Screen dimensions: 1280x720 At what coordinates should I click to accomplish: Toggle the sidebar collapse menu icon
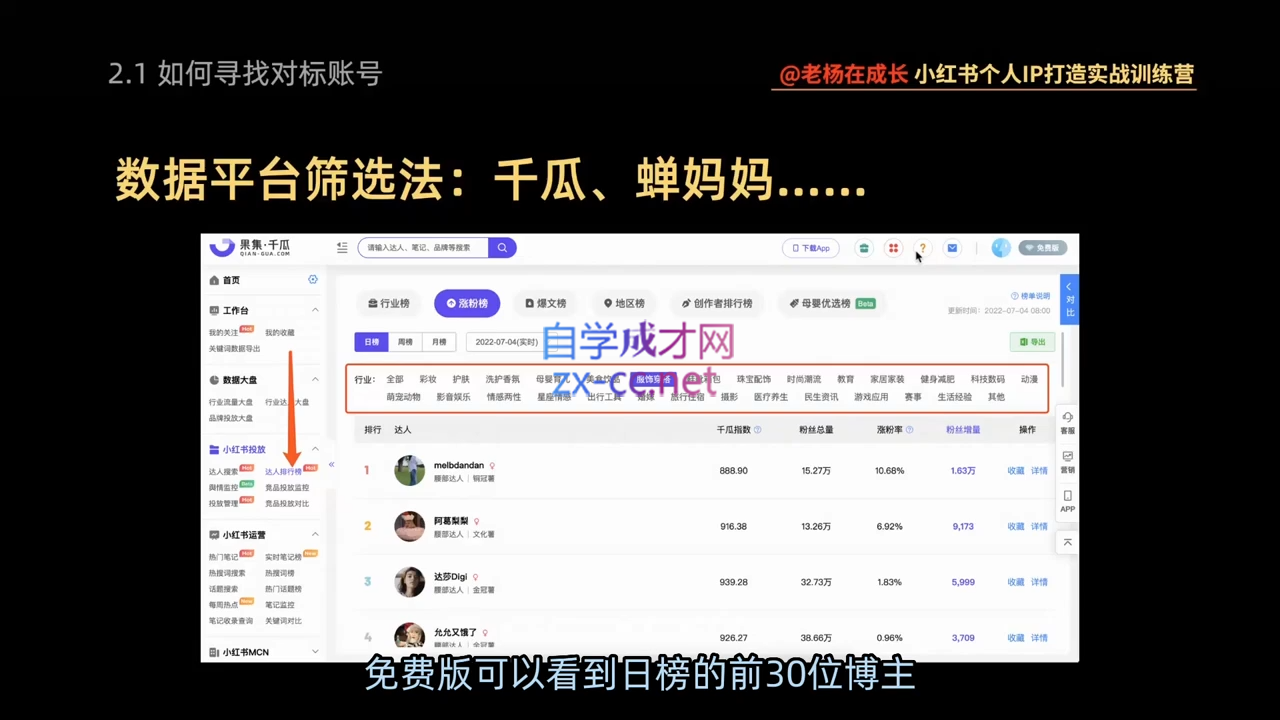click(x=342, y=248)
